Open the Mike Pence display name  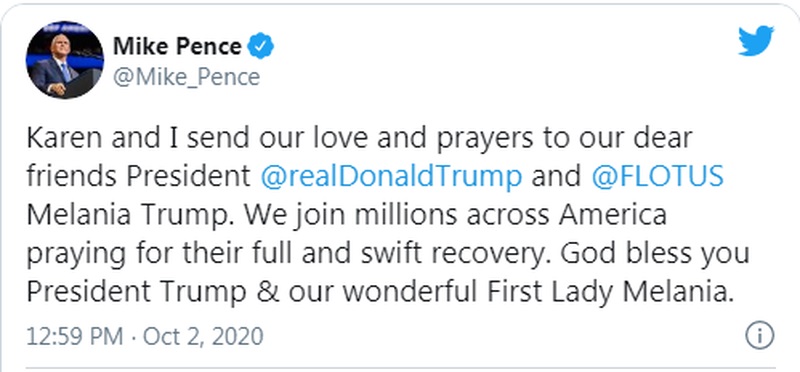(177, 47)
